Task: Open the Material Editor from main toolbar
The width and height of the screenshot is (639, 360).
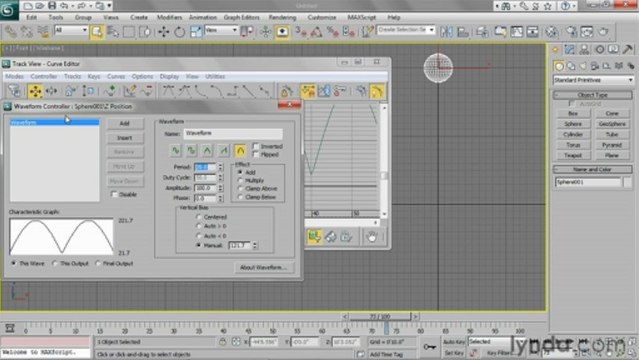Action: (551, 31)
